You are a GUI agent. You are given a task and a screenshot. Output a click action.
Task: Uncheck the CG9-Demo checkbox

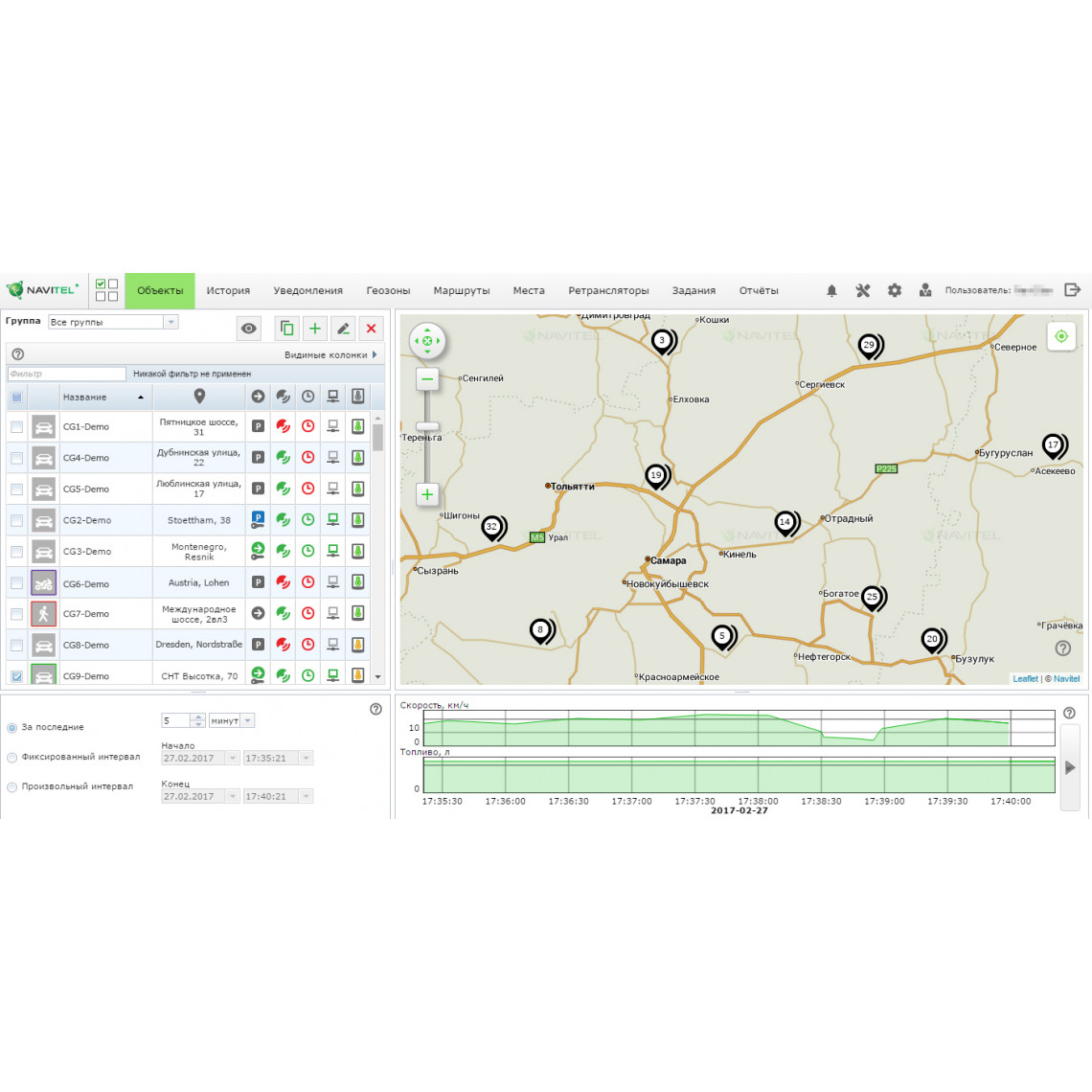click(x=16, y=676)
